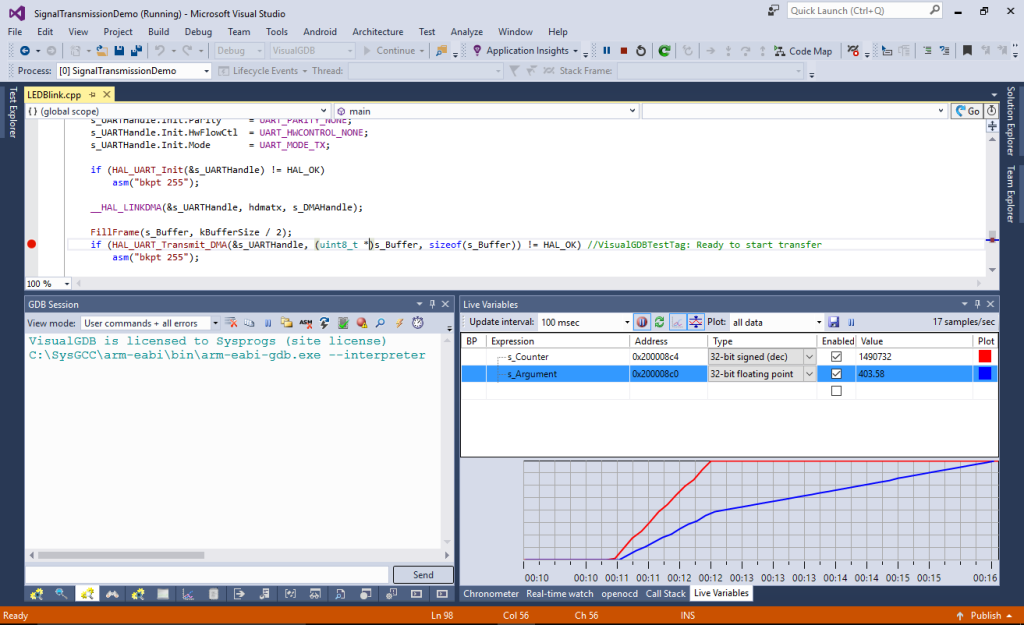Refresh Live Variables with green arrows icon
This screenshot has width=1024, height=625.
[660, 322]
